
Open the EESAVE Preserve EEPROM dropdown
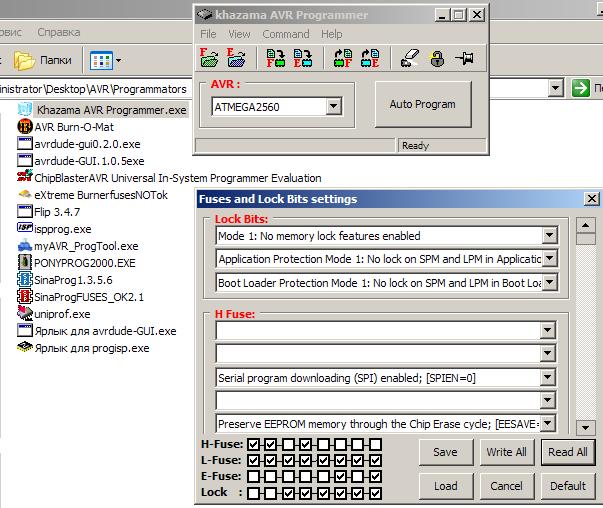(547, 423)
